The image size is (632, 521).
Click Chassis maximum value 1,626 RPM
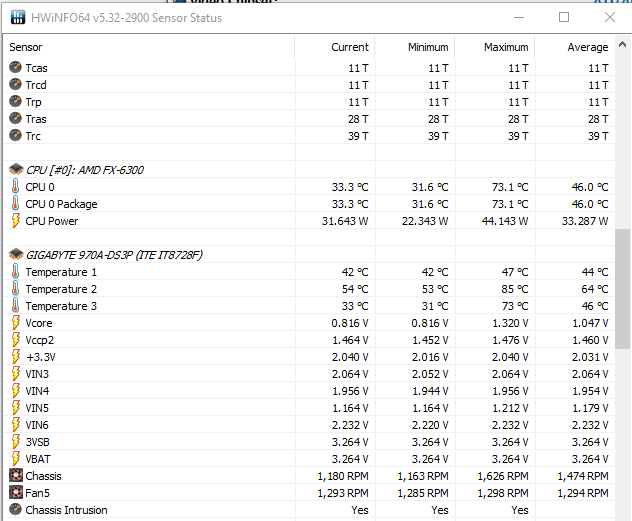tap(503, 476)
